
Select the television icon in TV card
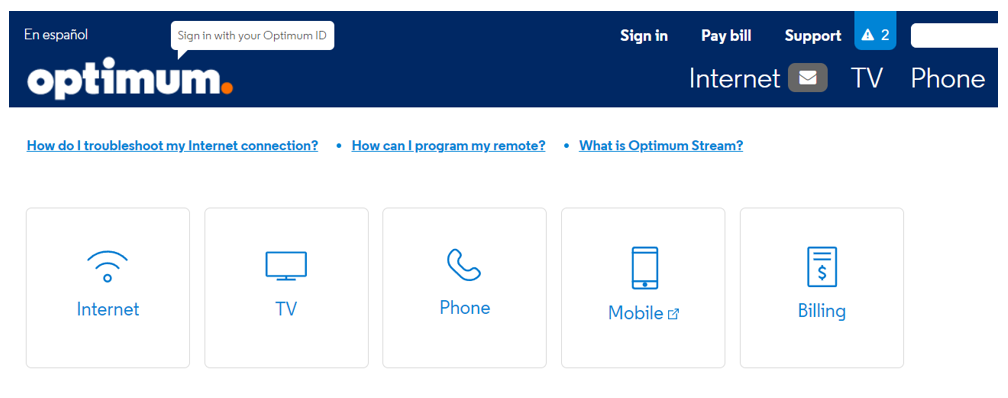(x=286, y=266)
